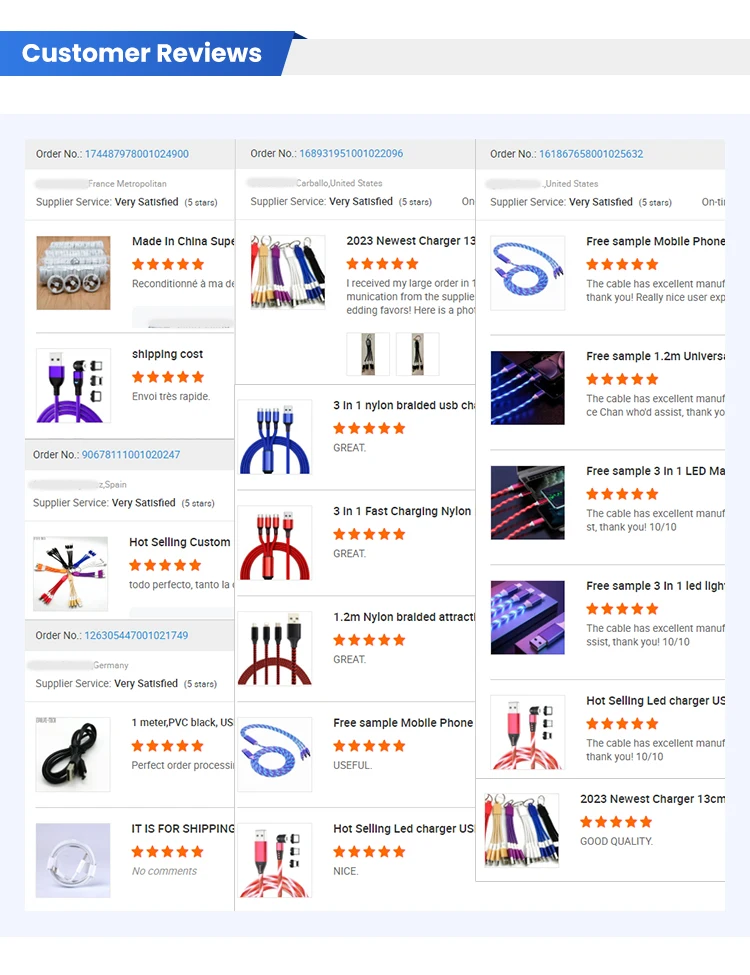Viewport: 750px width, 975px height.
Task: Click the star rating under 'shipping cost'
Action: point(168,377)
